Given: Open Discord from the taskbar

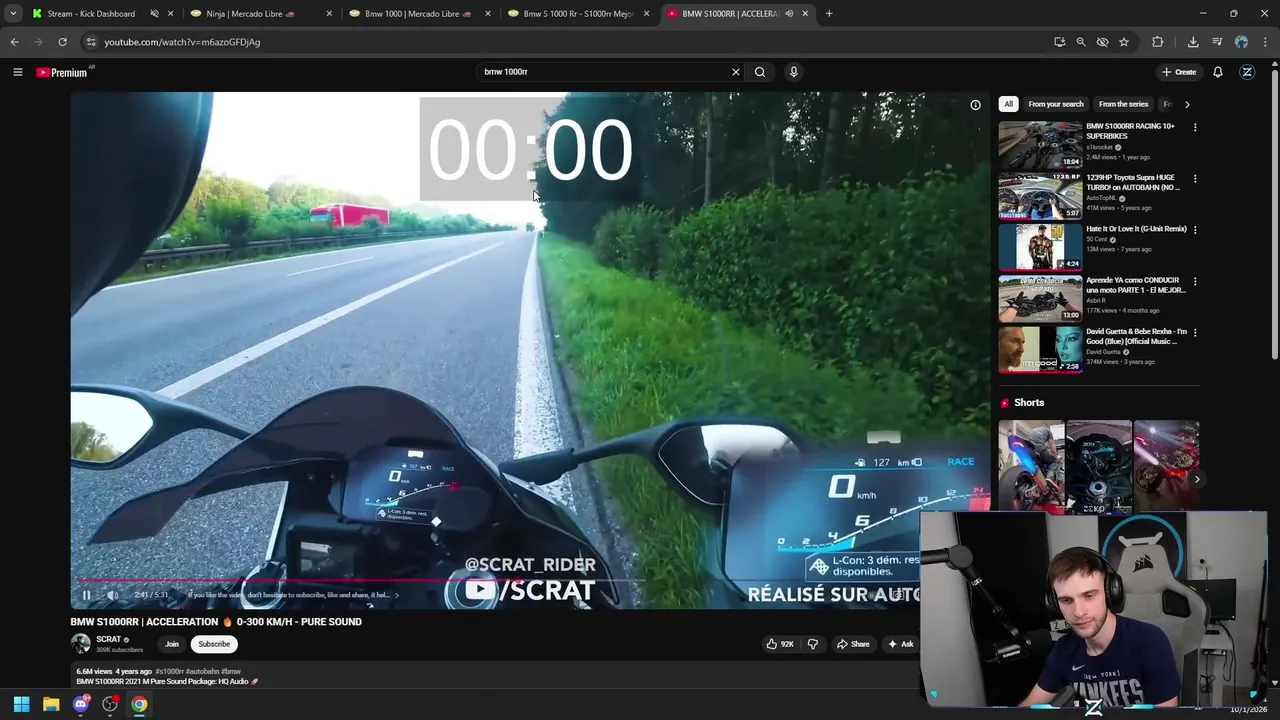Looking at the screenshot, I should click(x=81, y=704).
